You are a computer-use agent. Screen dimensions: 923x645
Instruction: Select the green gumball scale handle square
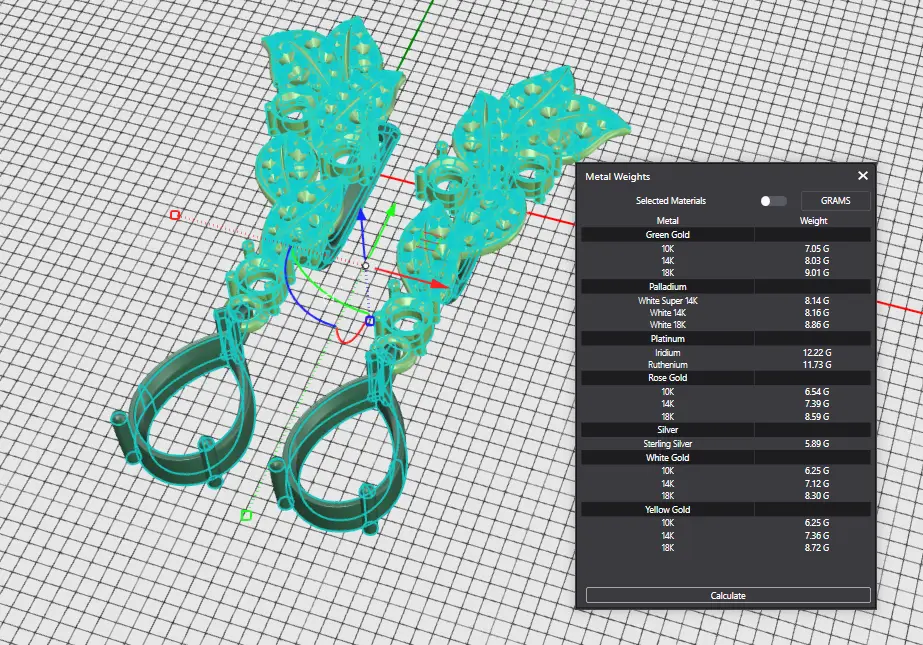(247, 515)
